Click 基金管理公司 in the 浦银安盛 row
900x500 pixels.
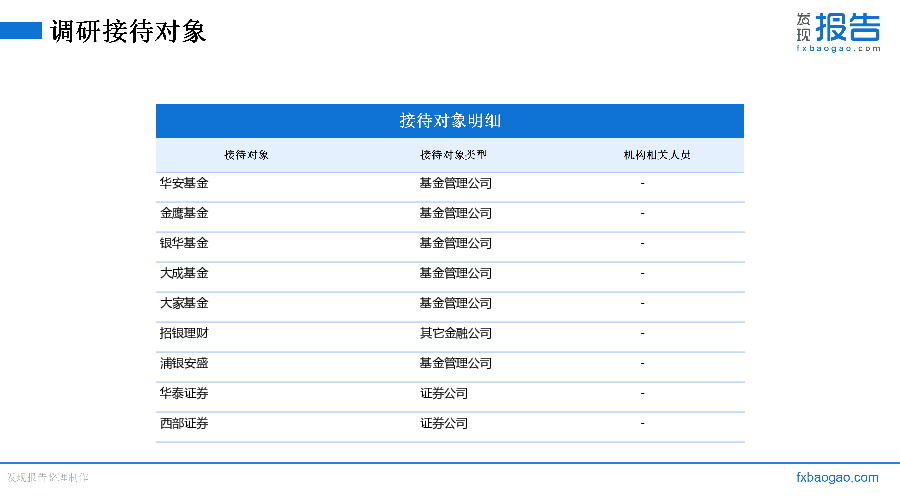pos(456,363)
